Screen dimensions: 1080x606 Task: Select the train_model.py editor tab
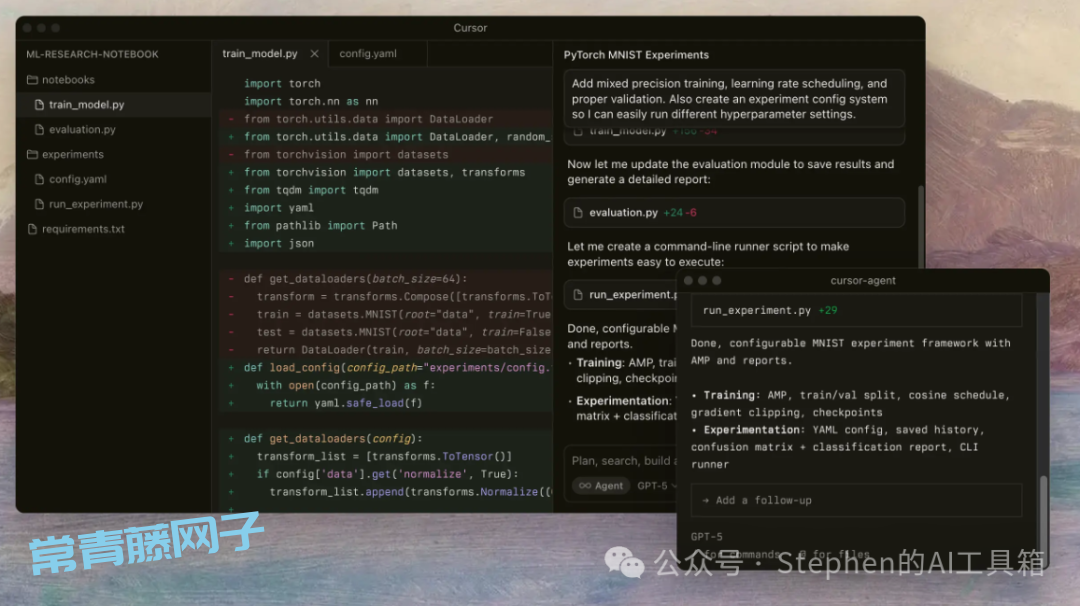pos(259,54)
